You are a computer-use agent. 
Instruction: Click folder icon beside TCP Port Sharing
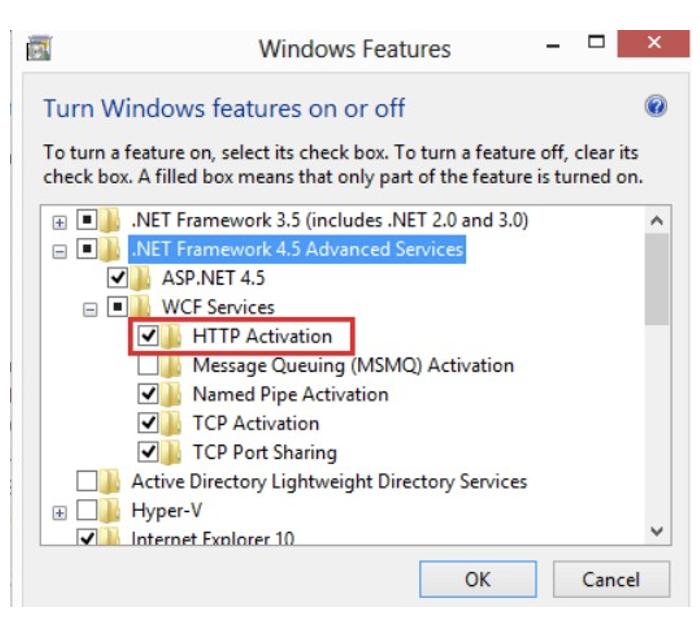[x=171, y=452]
